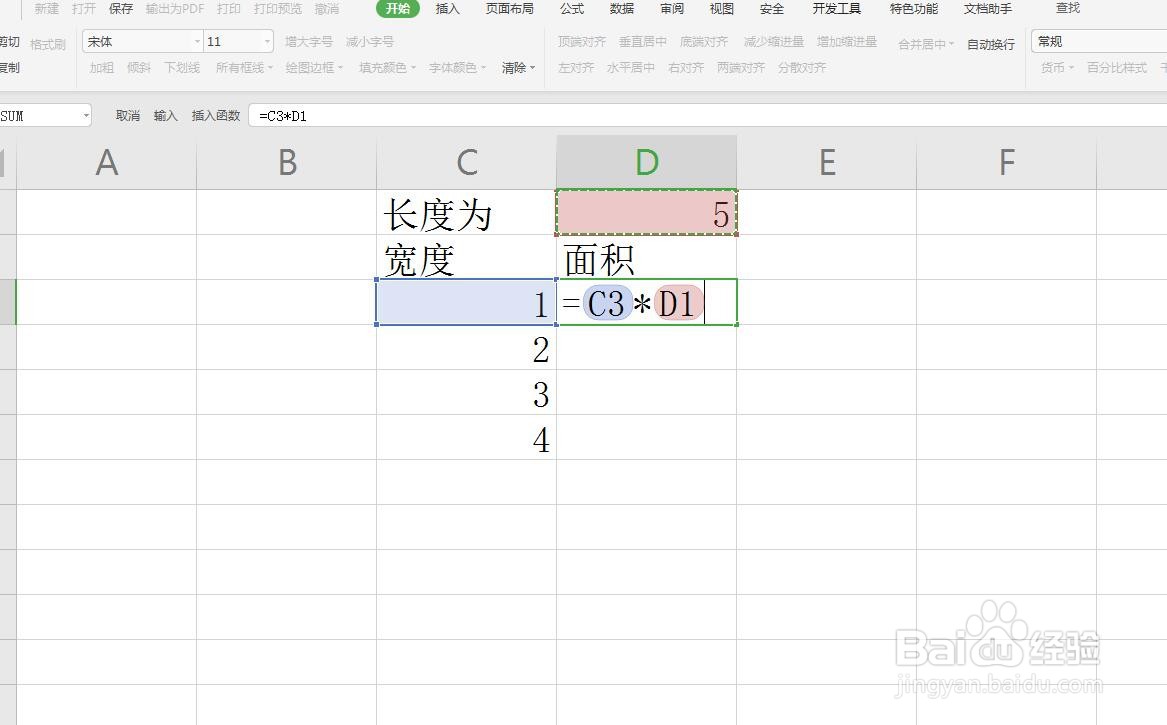Click Insert Function (插入函数)
Viewport: 1167px width, 725px height.
pyautogui.click(x=218, y=115)
